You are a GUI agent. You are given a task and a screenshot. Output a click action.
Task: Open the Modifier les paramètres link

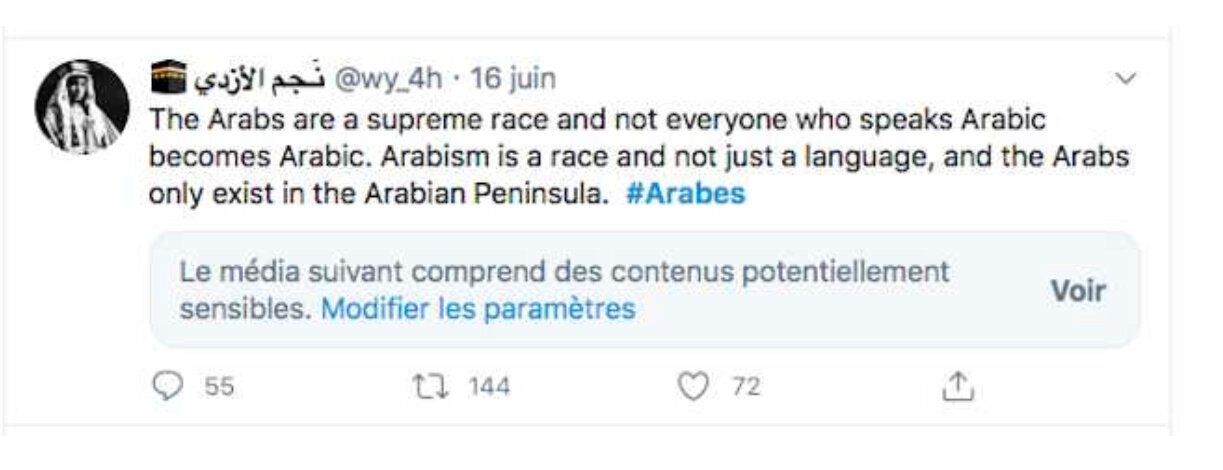478,309
